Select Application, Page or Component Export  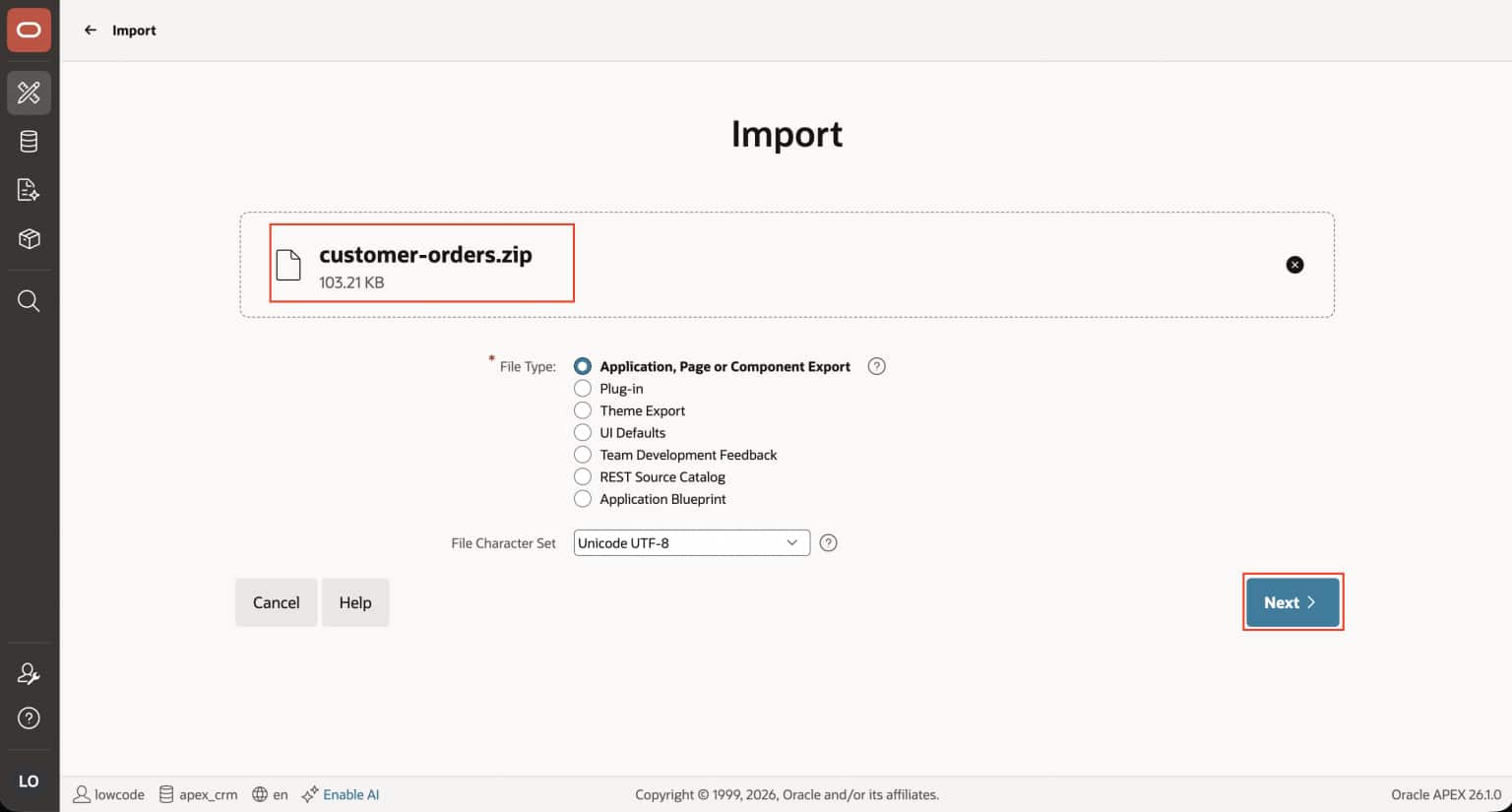point(583,366)
